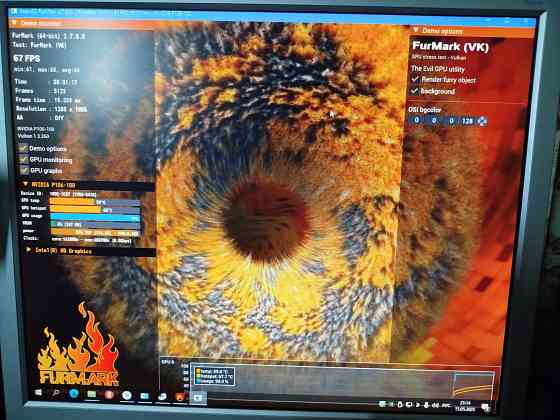Expand the Intel(R) HD Graphics section

29,250
